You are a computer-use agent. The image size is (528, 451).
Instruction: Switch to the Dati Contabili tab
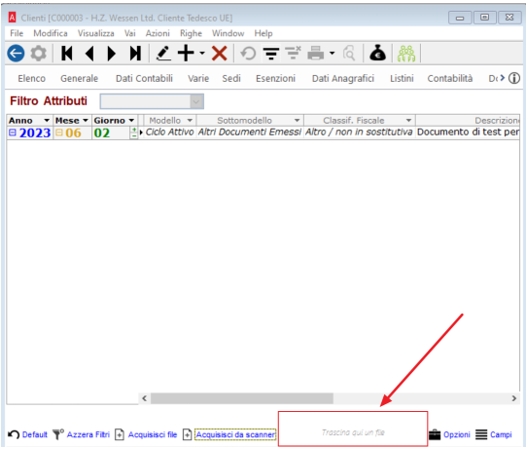pyautogui.click(x=144, y=78)
